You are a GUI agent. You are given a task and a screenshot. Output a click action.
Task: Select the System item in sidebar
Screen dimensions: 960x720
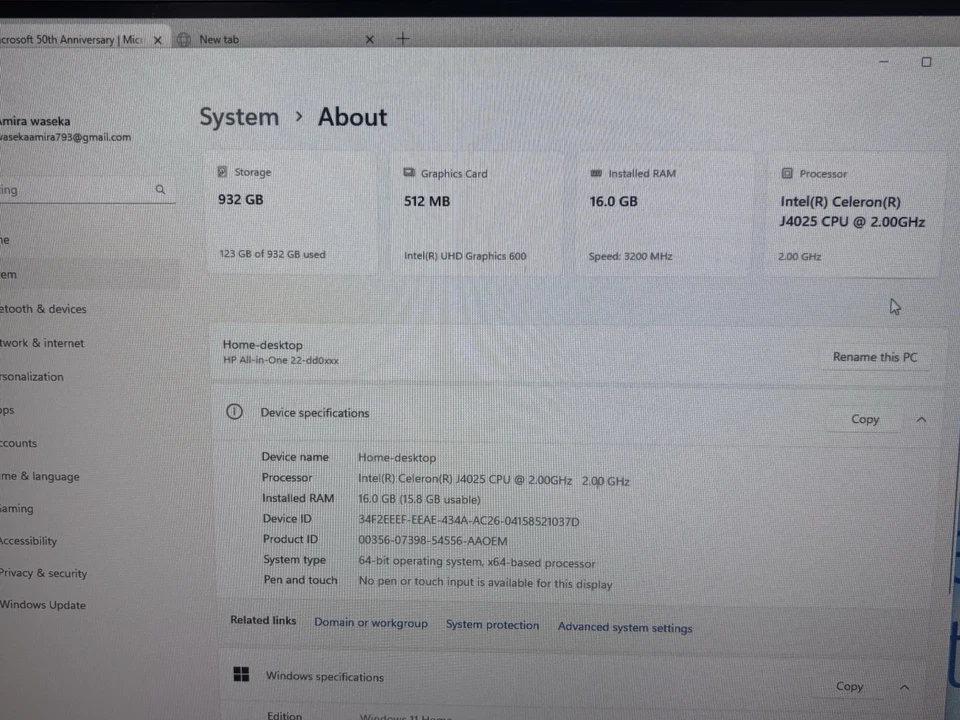[x=89, y=274]
